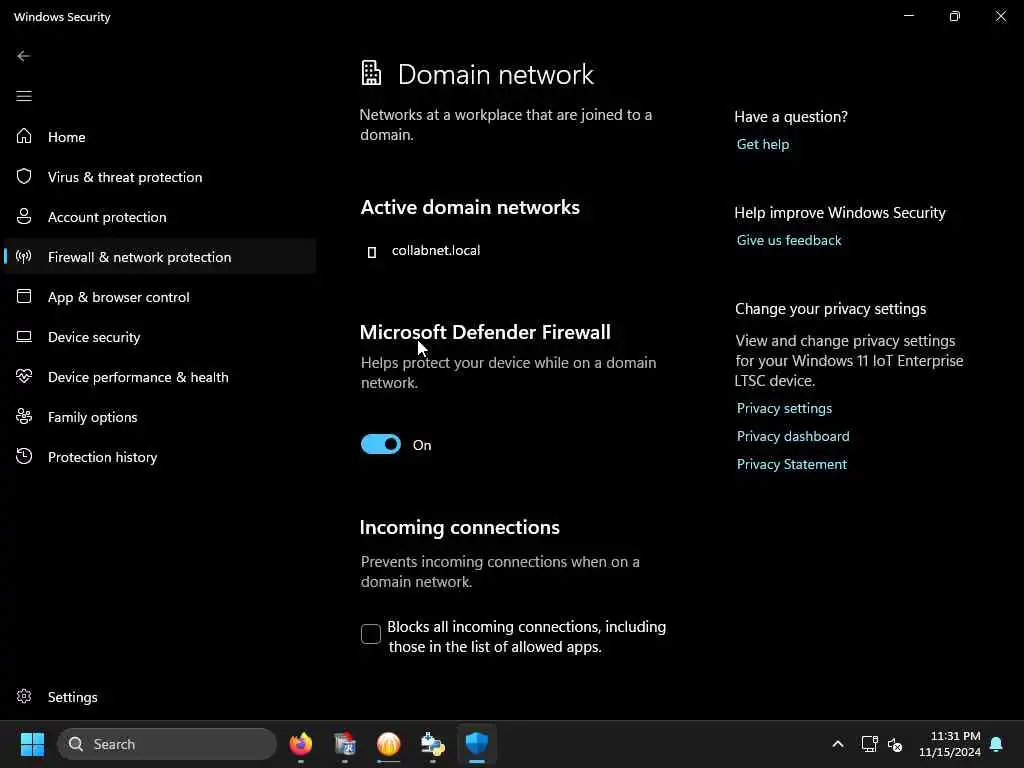The width and height of the screenshot is (1024, 768).
Task: Click the Device performance & health heart icon
Action: [x=24, y=376]
